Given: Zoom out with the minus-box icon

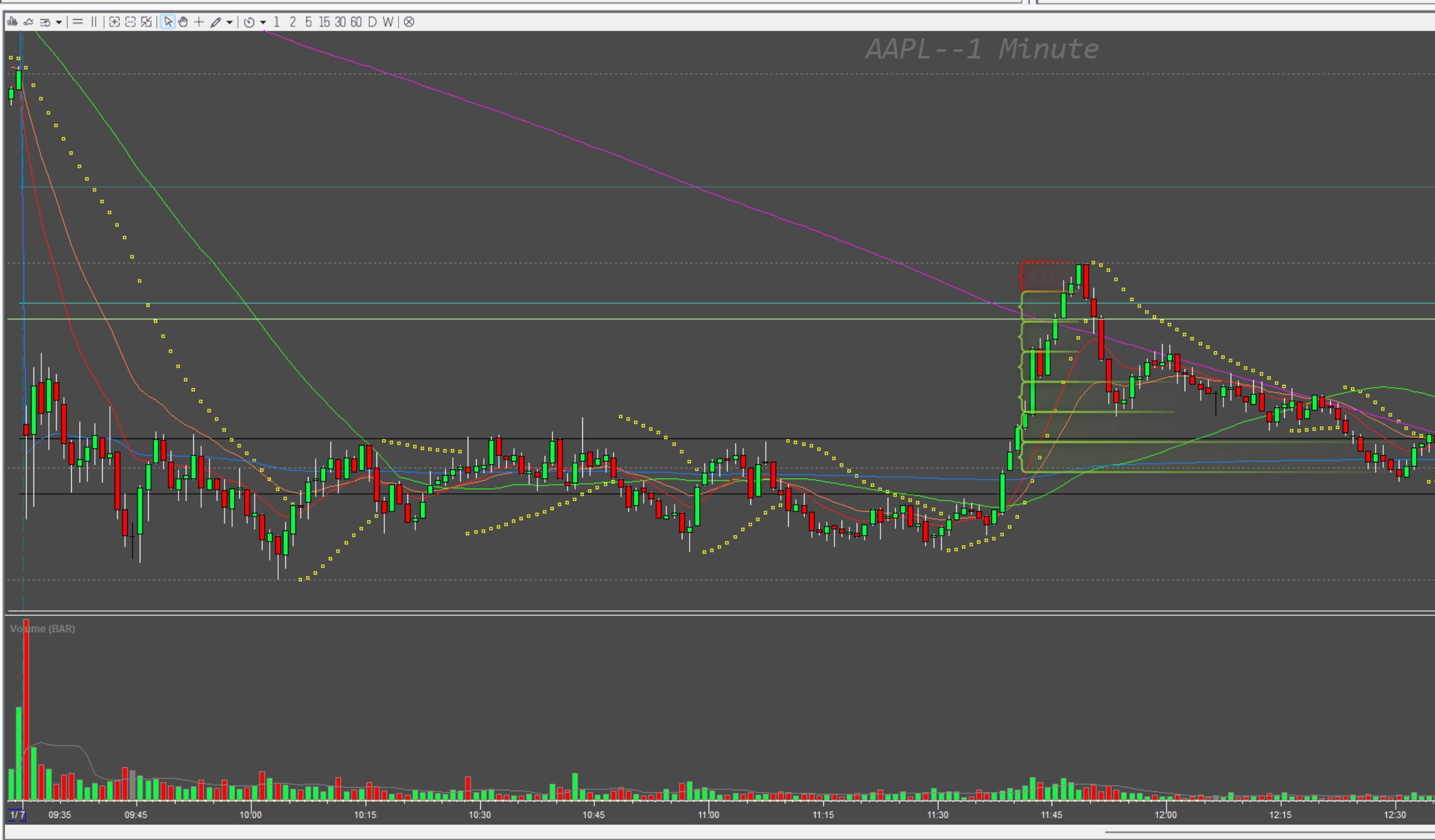Looking at the screenshot, I should [130, 22].
